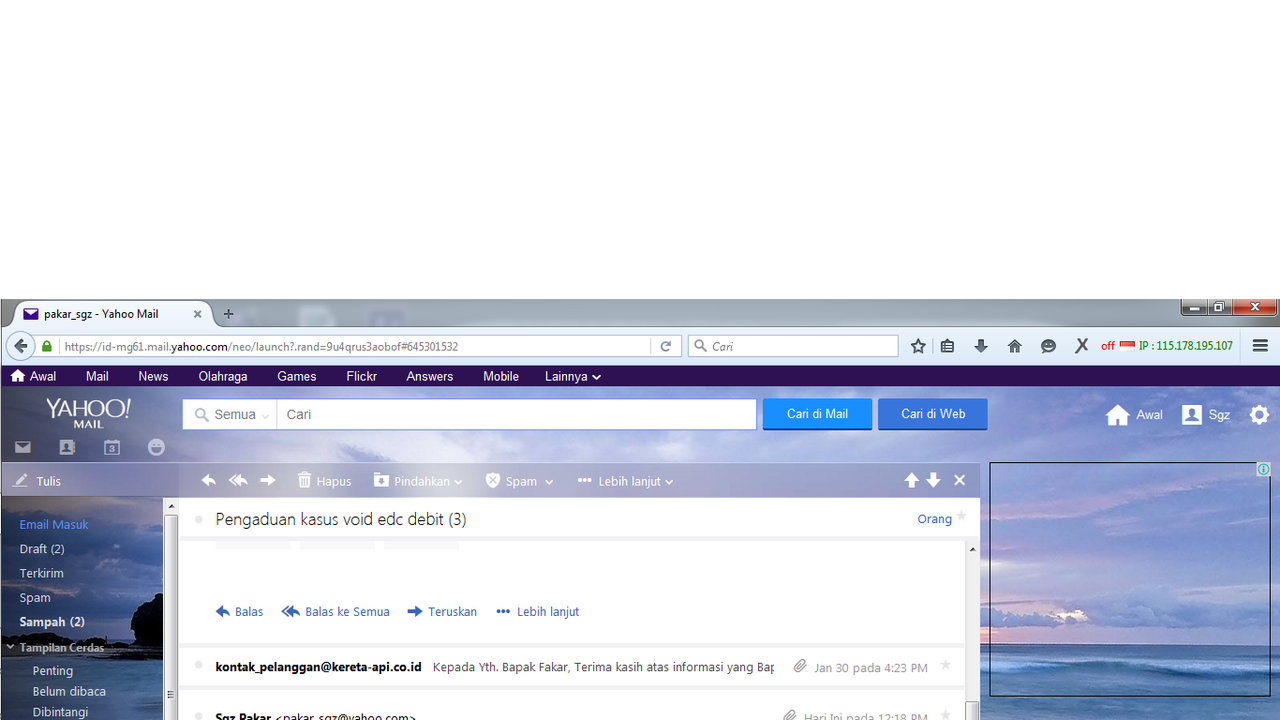The width and height of the screenshot is (1280, 720).
Task: Open Mobile in the Yahoo navigation bar
Action: [501, 377]
